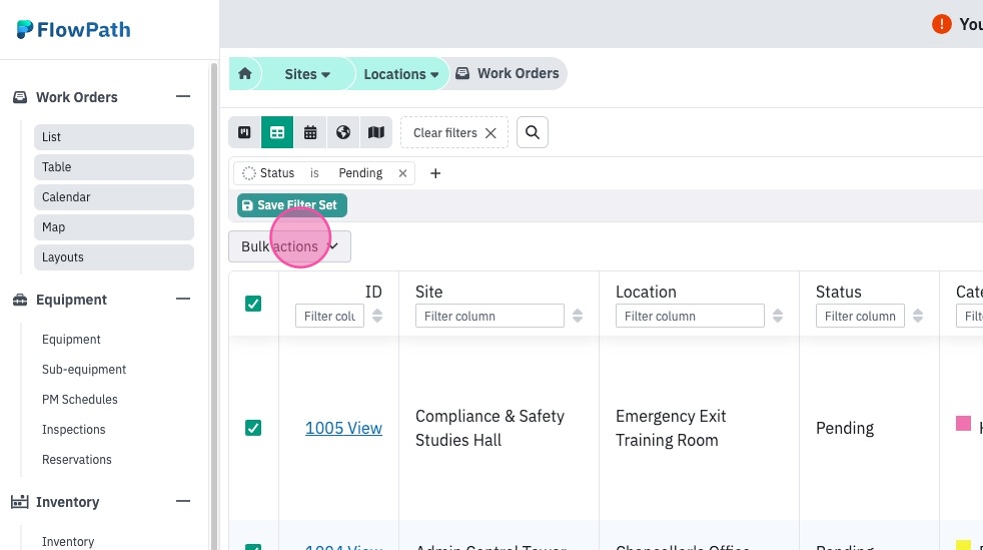The width and height of the screenshot is (983, 550).
Task: Click the Work Orders breadcrumb
Action: [508, 73]
